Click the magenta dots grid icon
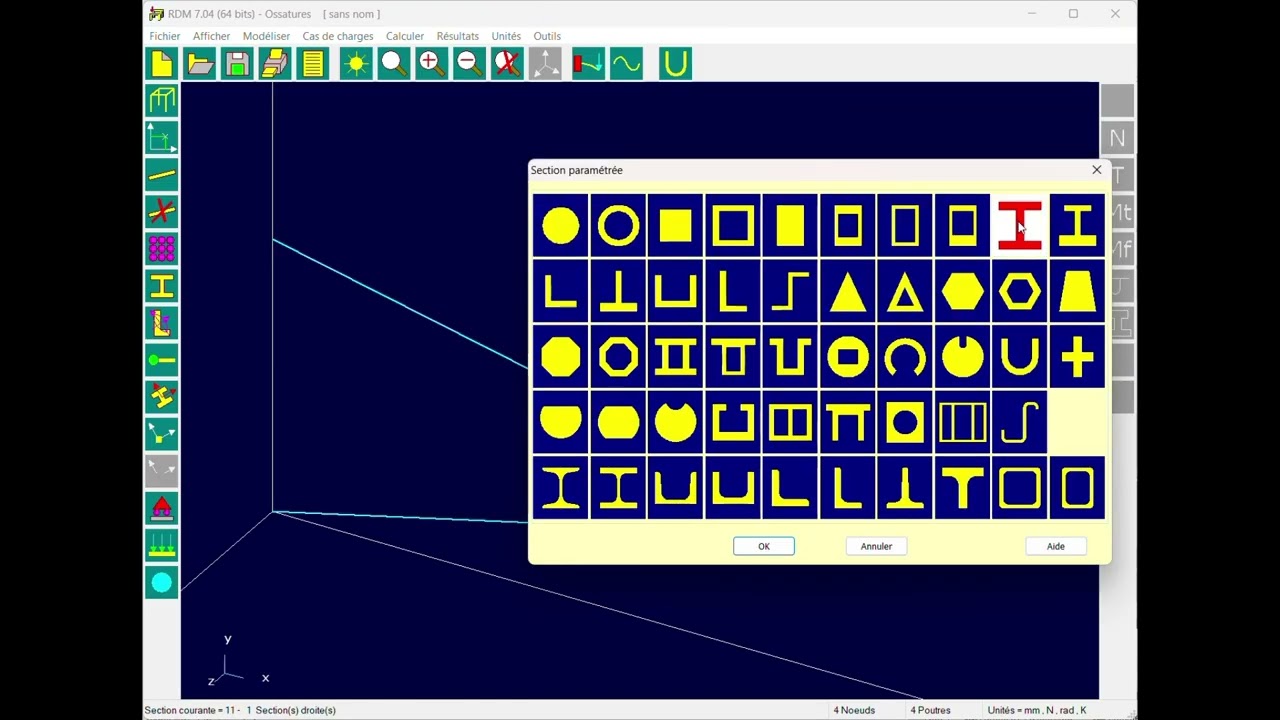Screen dimensions: 1280x720 pyautogui.click(x=162, y=249)
